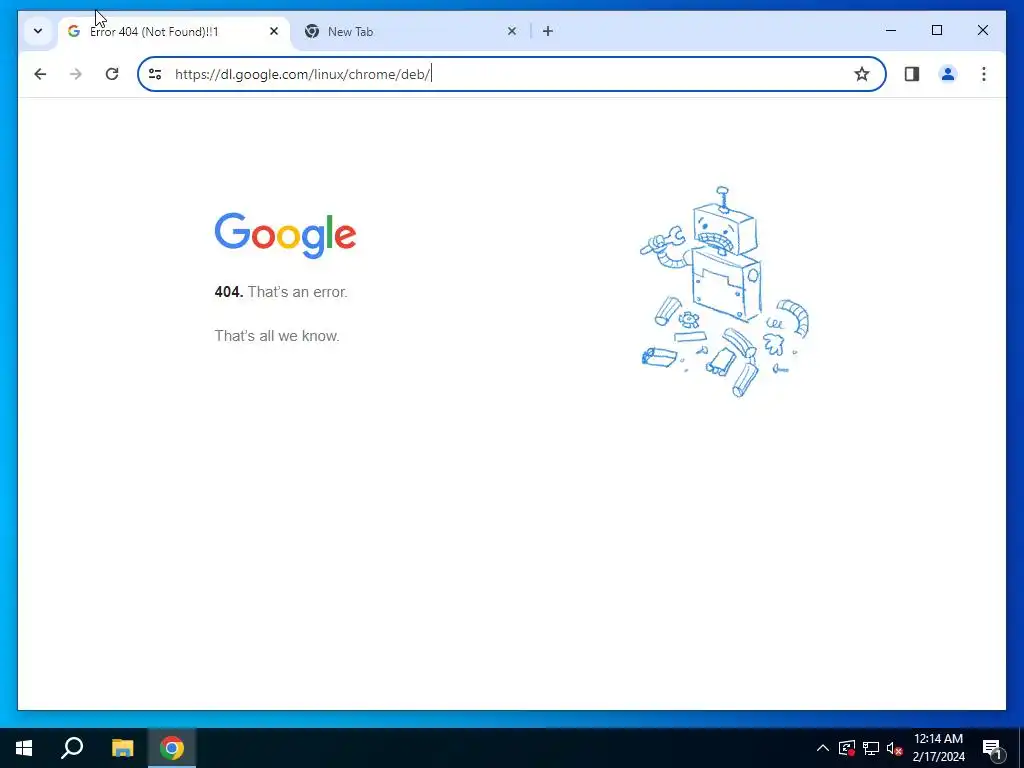Close the New Tab tab
1024x768 pixels.
point(511,31)
